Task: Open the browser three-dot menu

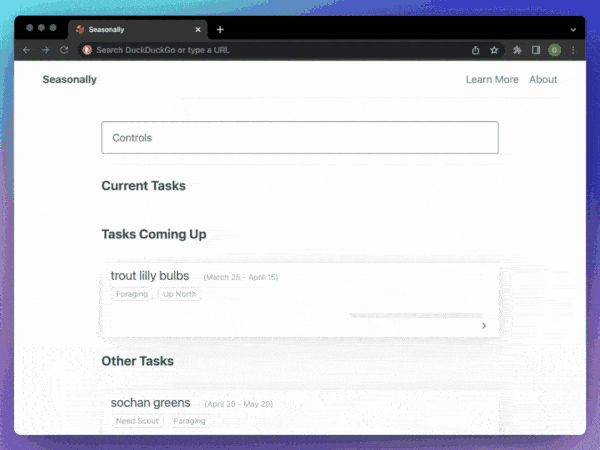Action: 573,50
